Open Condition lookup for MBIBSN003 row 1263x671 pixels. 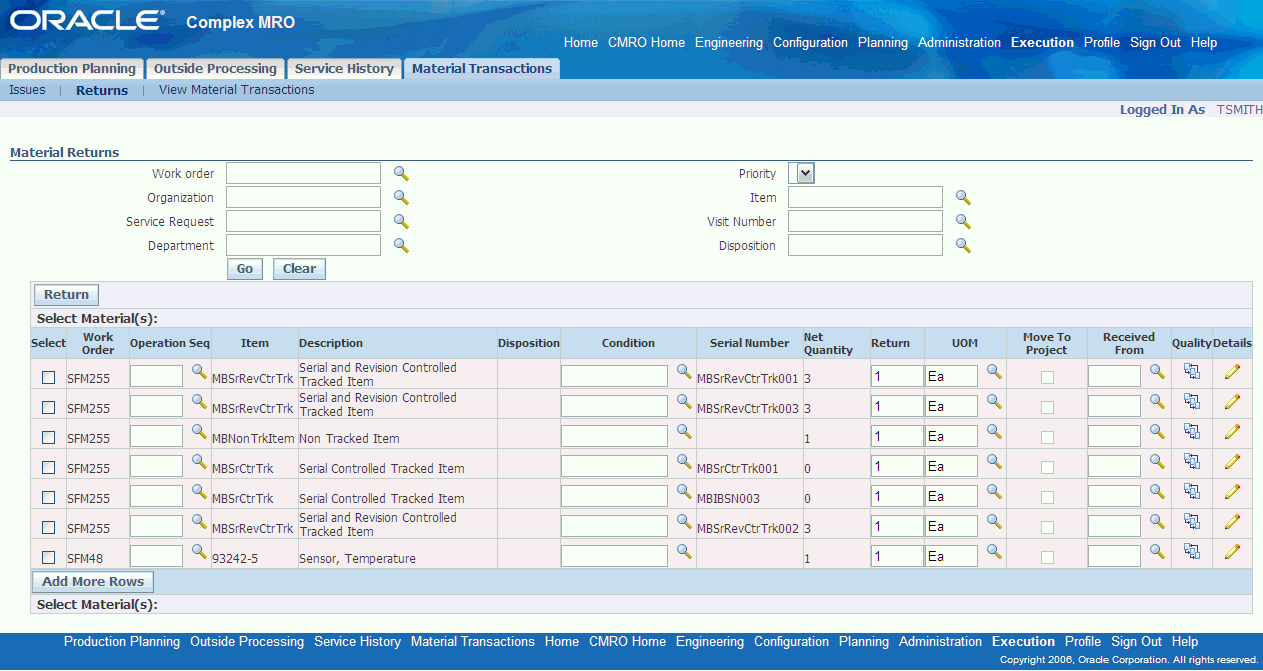click(684, 491)
